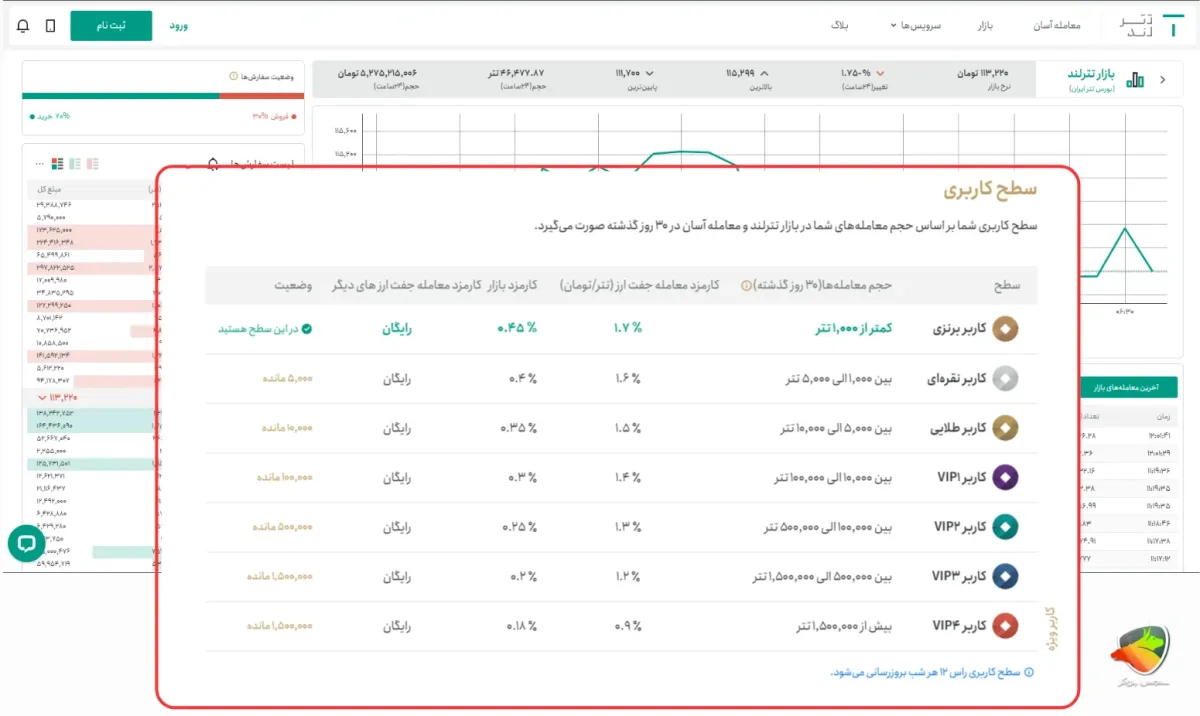
Task: Click the 0.9 % fee in VIP4 row
Action: tap(627, 626)
